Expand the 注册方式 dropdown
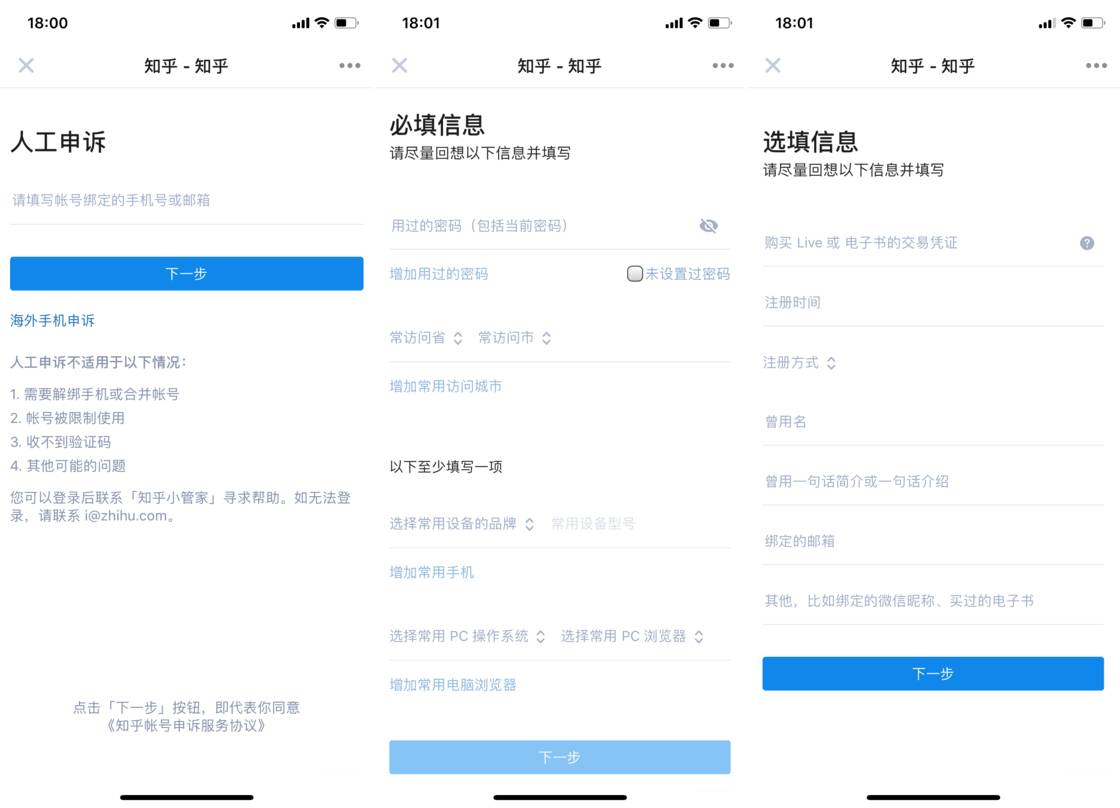 click(799, 363)
